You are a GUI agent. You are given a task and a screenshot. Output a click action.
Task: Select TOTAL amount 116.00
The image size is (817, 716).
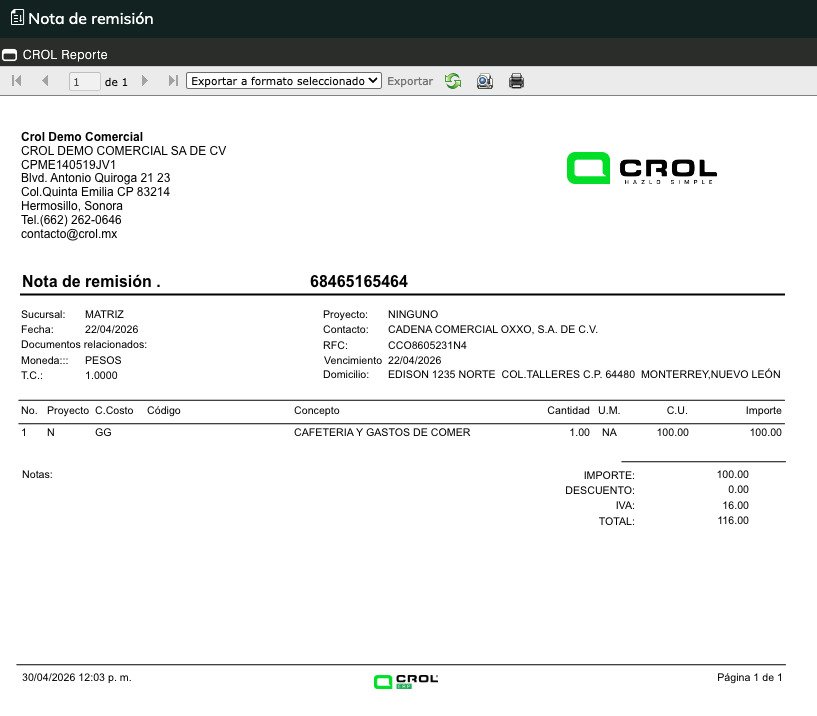tap(733, 520)
